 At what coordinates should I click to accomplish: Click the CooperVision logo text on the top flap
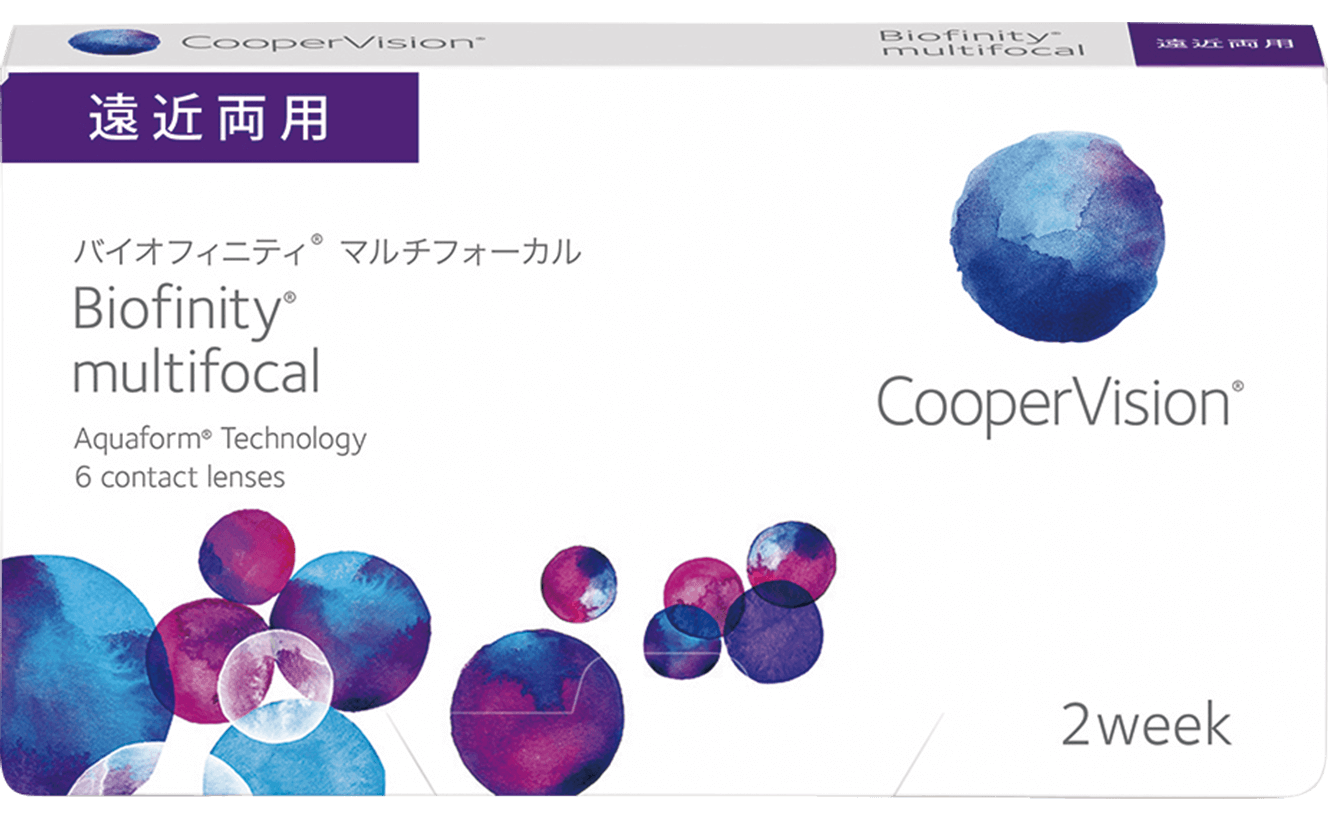[x=334, y=43]
